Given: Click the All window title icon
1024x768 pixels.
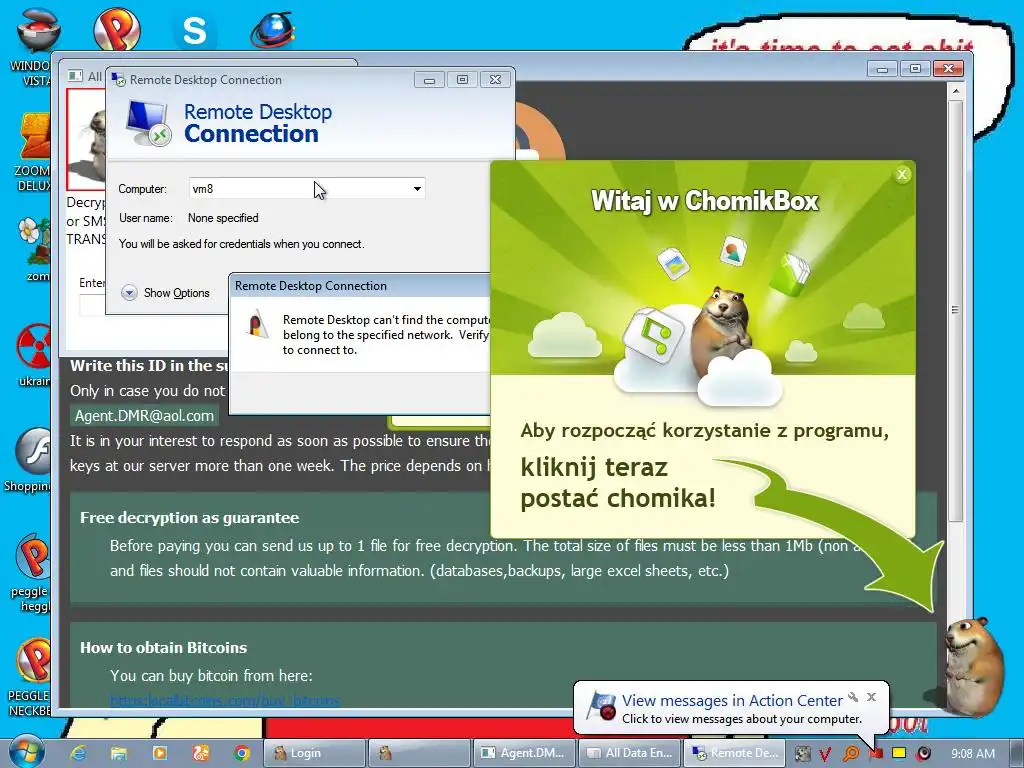Looking at the screenshot, I should [76, 76].
